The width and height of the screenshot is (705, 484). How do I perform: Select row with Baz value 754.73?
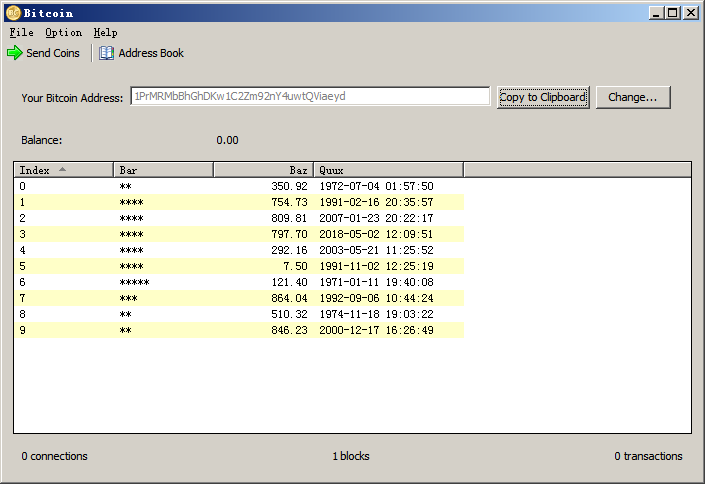coord(239,202)
